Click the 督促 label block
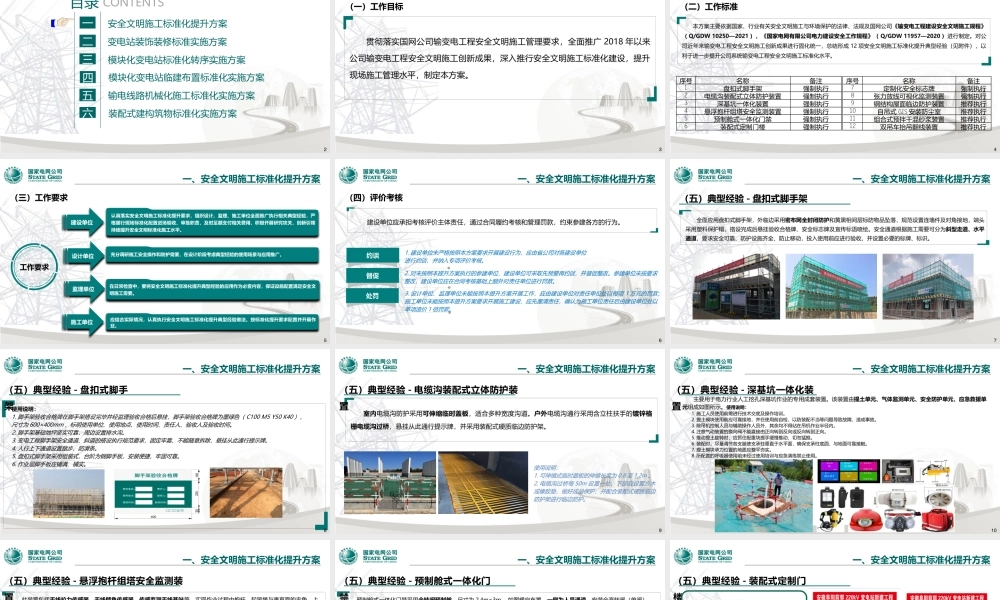Viewport: 1000px width, 600px height. pyautogui.click(x=372, y=275)
